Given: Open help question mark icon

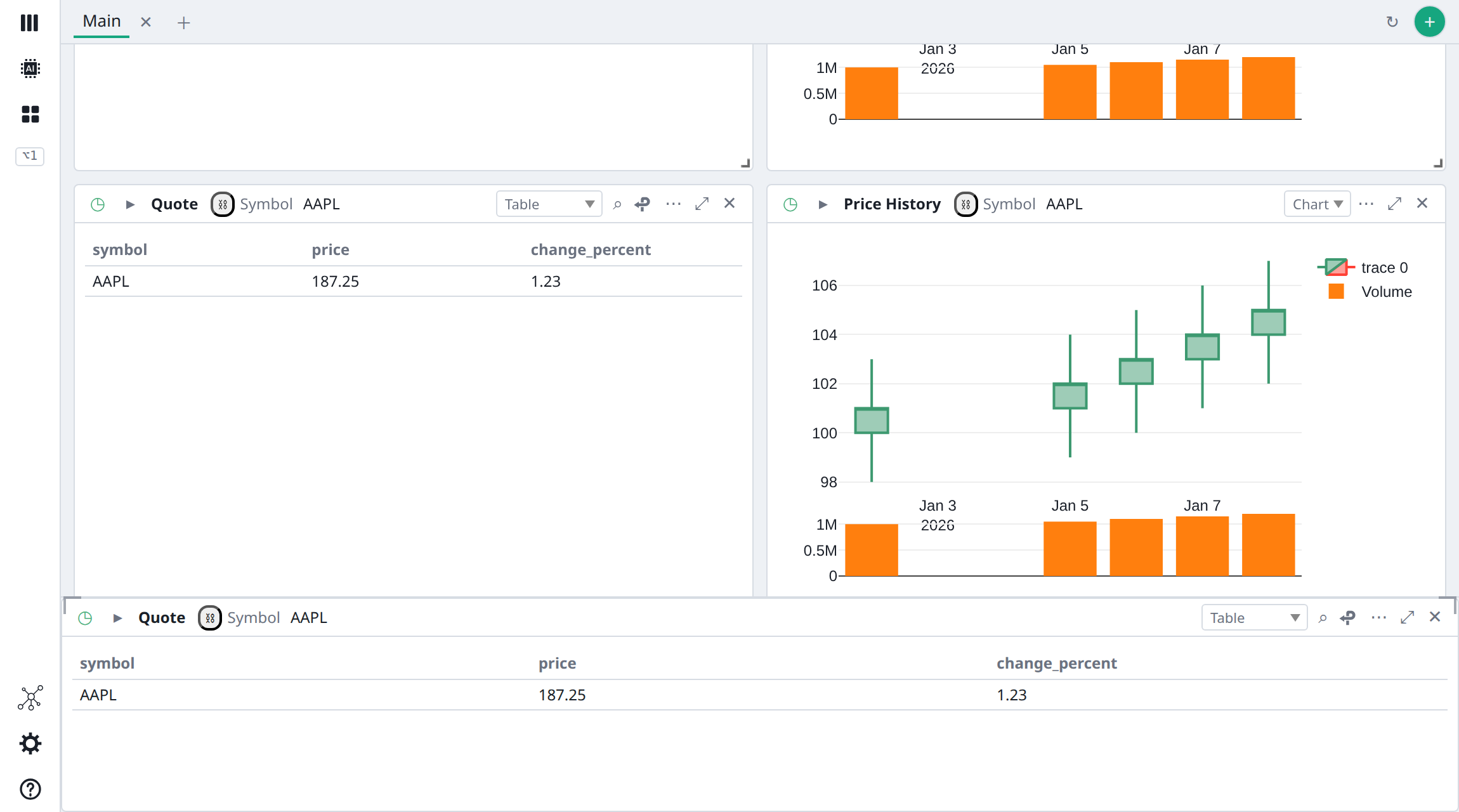Looking at the screenshot, I should coord(30,789).
